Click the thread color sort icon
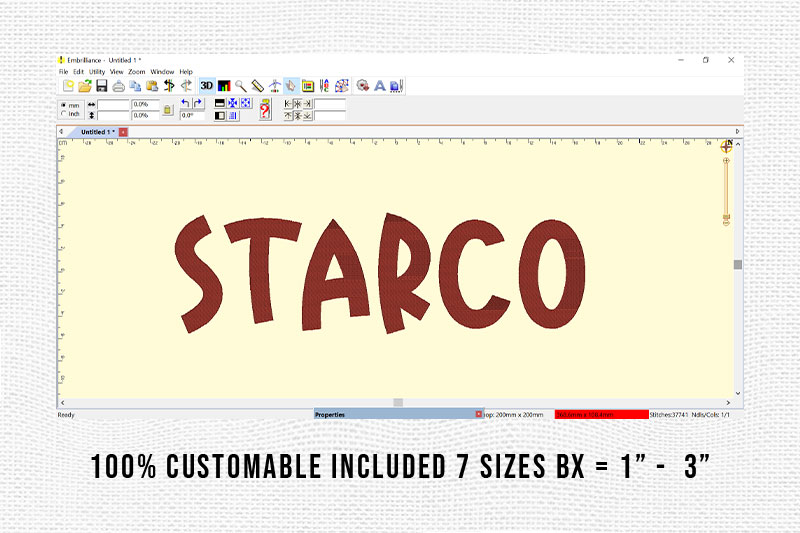 pos(324,86)
